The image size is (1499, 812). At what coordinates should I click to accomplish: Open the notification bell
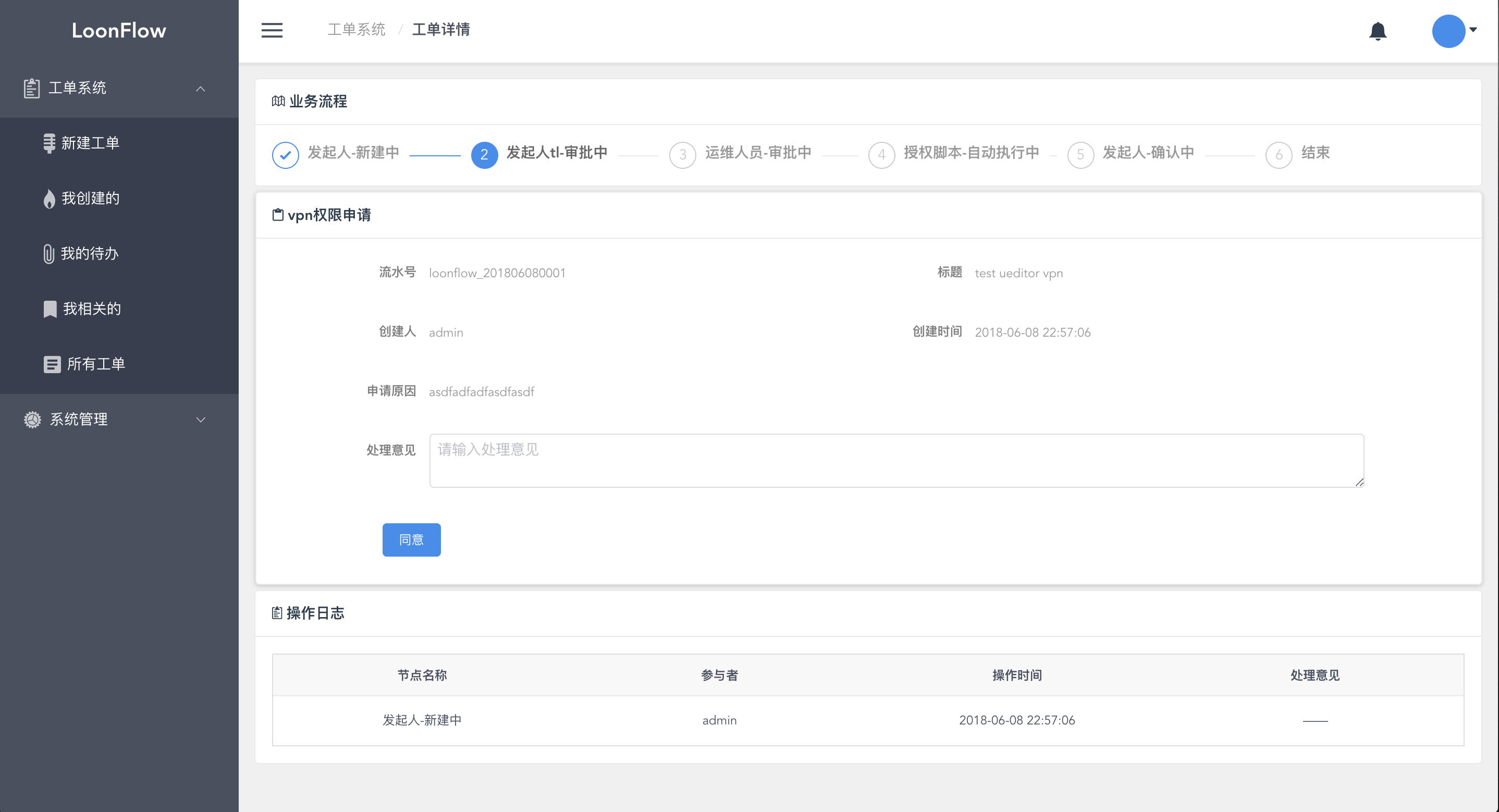[x=1378, y=31]
